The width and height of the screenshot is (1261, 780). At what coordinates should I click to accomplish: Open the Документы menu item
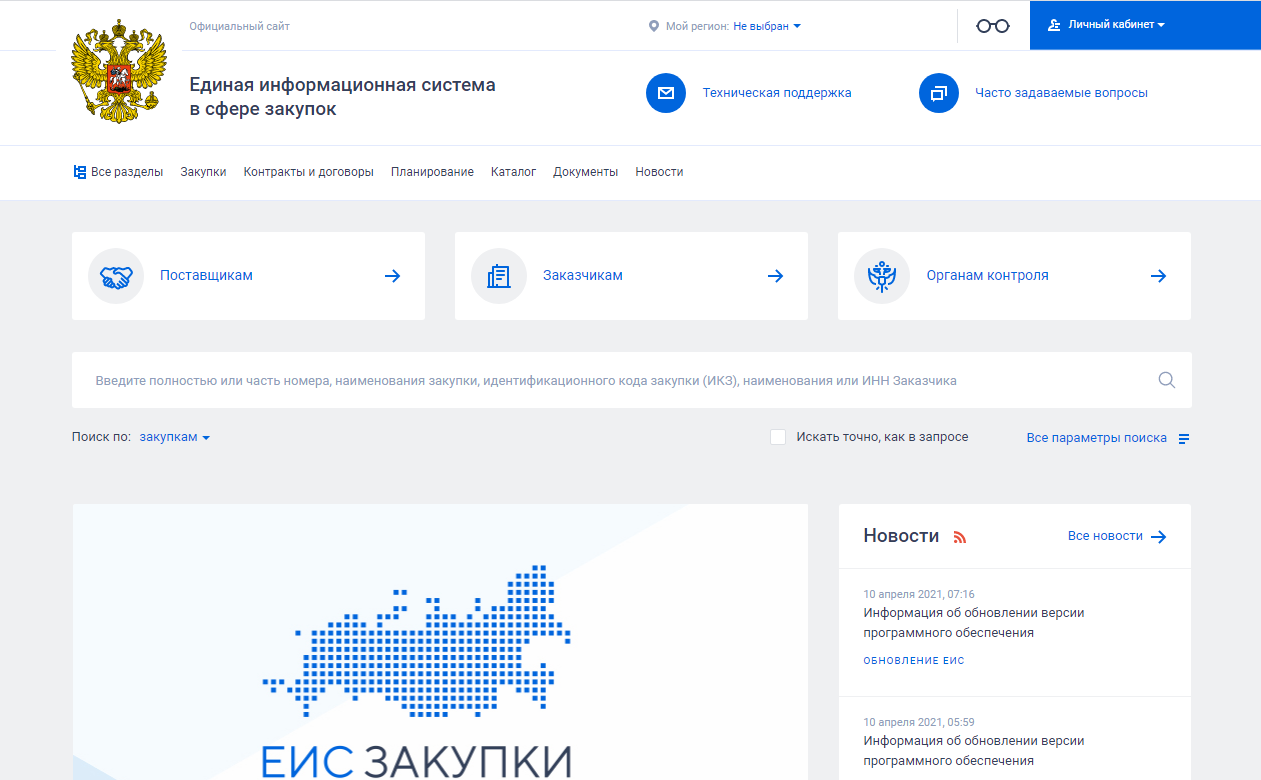point(585,171)
